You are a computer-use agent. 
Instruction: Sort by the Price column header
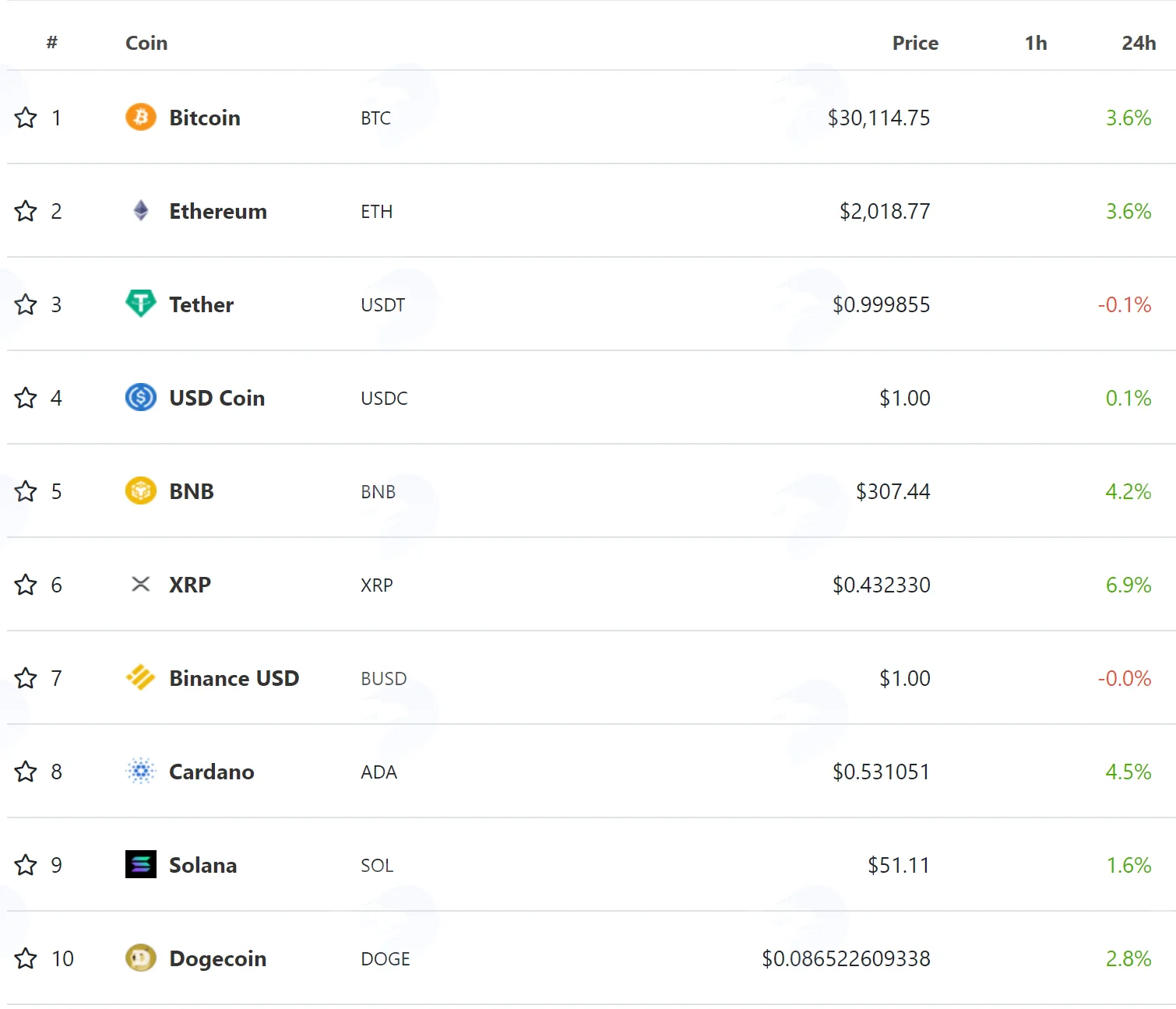(x=915, y=43)
